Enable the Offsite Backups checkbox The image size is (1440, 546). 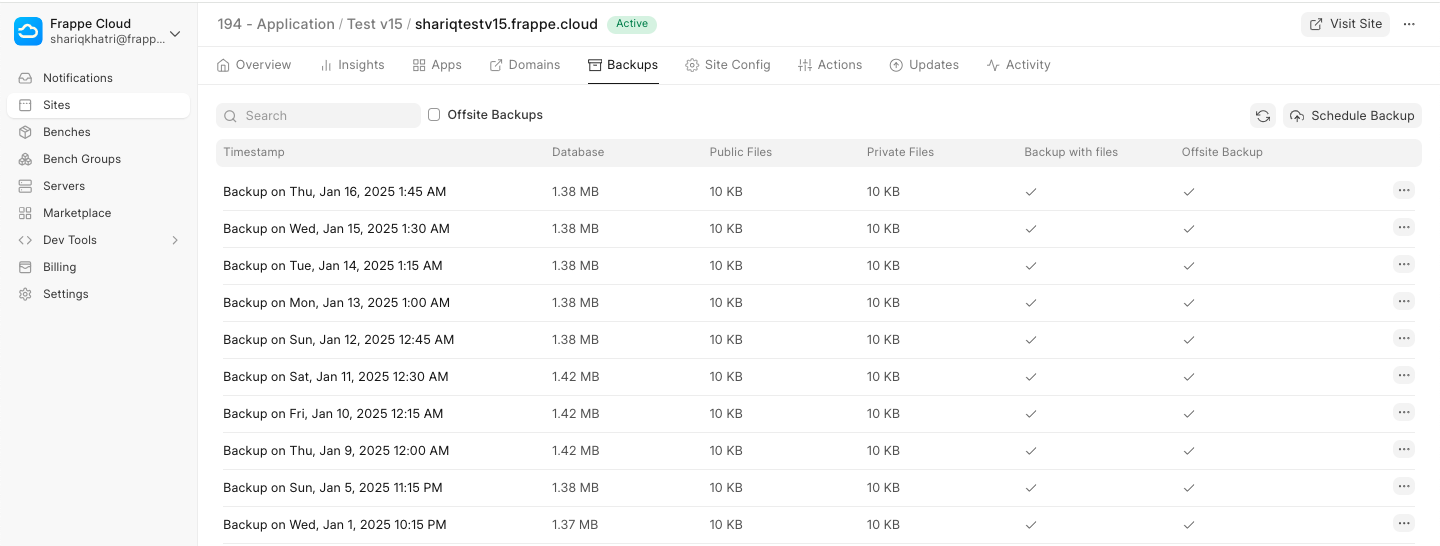(434, 115)
